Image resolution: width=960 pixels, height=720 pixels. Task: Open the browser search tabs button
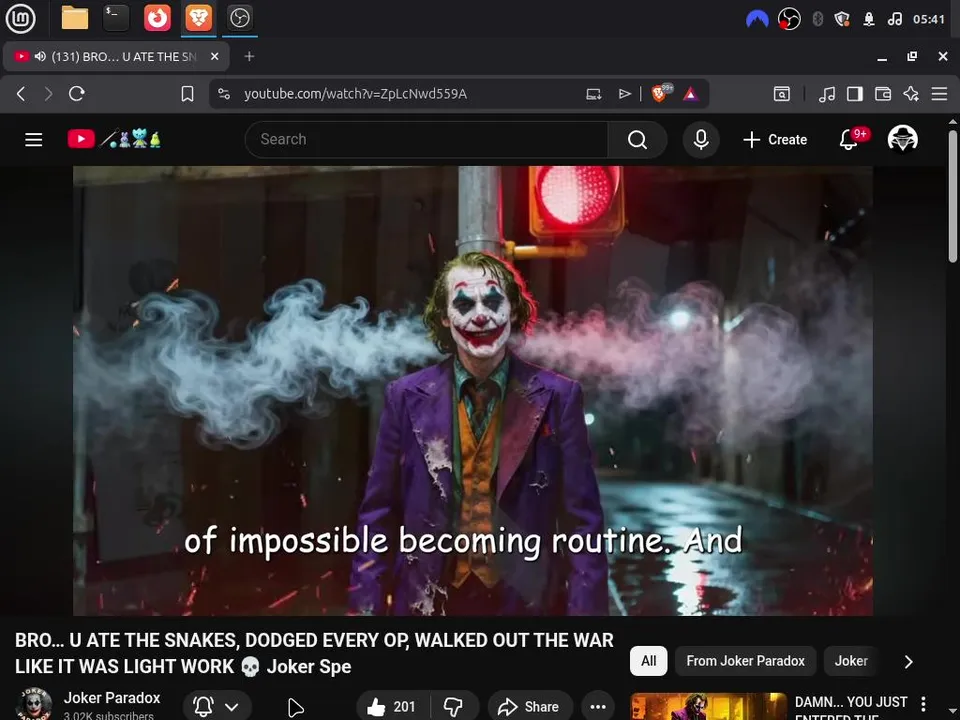coord(782,94)
